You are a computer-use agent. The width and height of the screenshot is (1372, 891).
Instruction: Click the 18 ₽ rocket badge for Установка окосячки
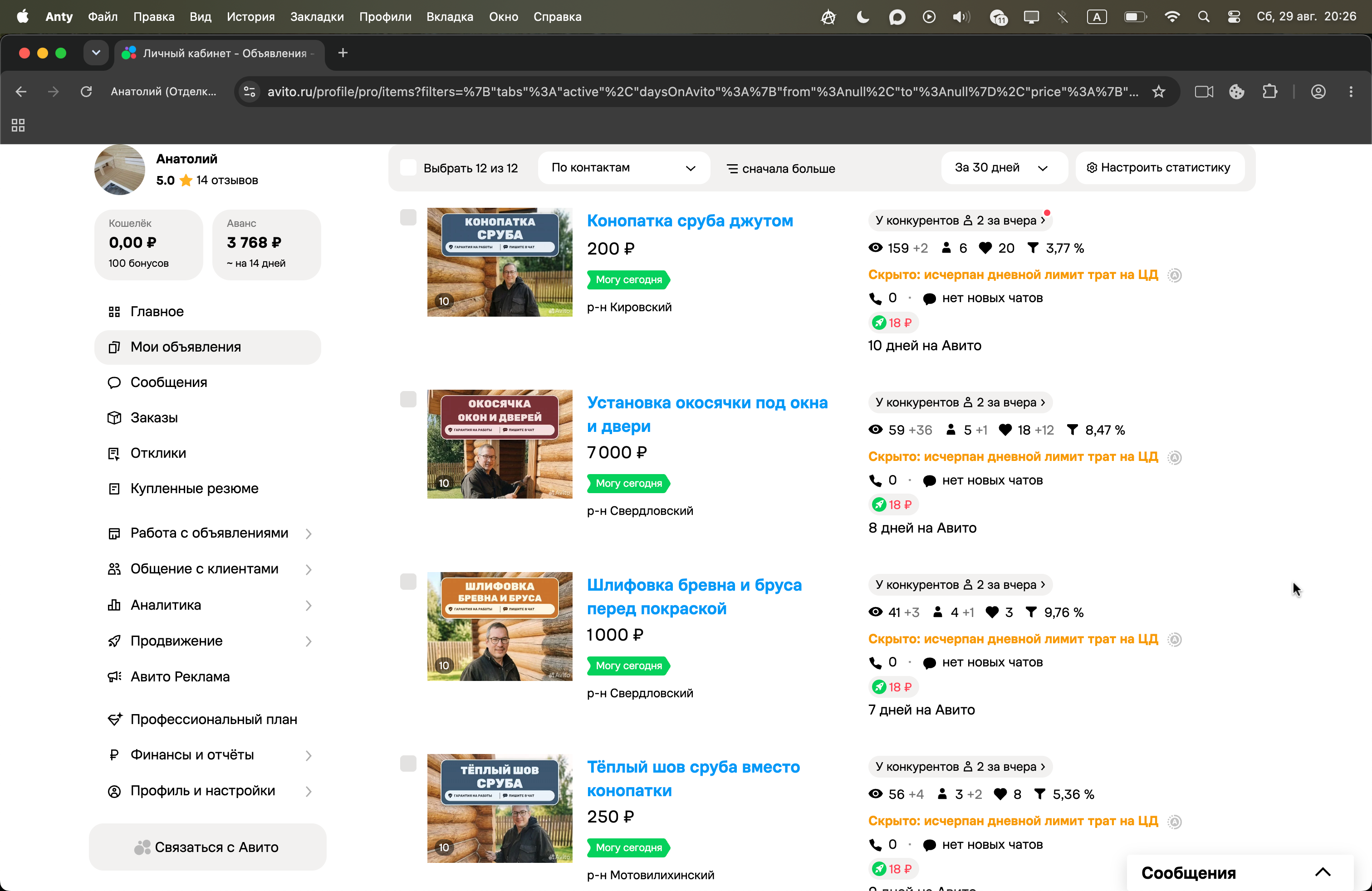click(893, 505)
